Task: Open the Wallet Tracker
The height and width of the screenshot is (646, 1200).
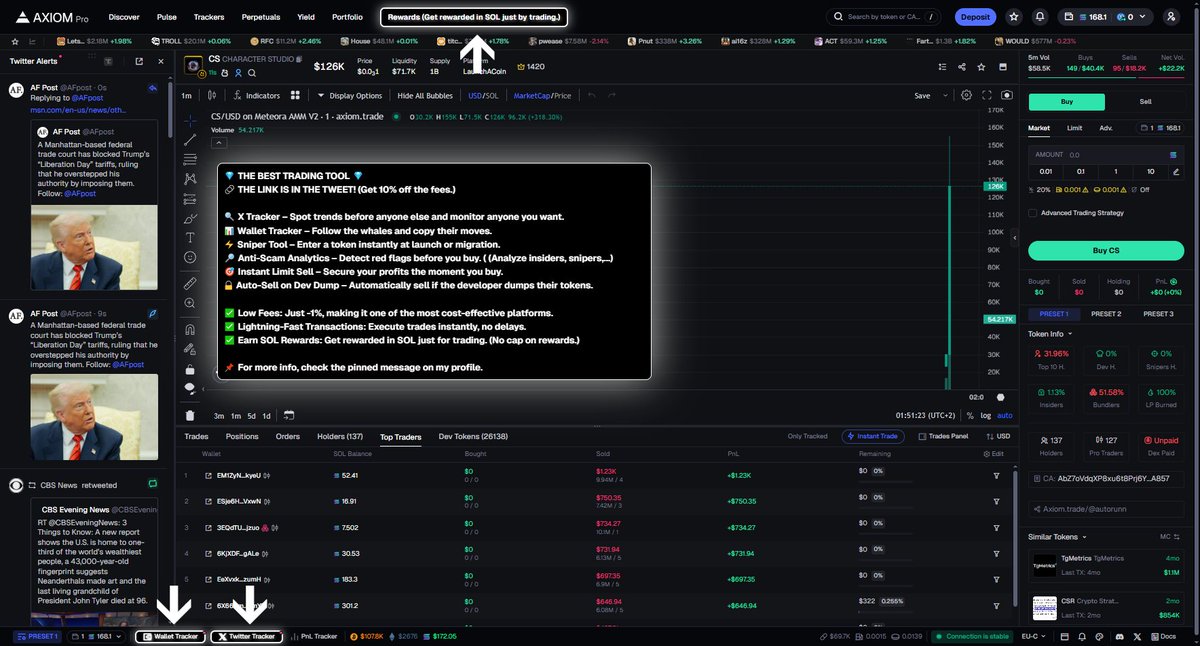Action: coord(171,636)
